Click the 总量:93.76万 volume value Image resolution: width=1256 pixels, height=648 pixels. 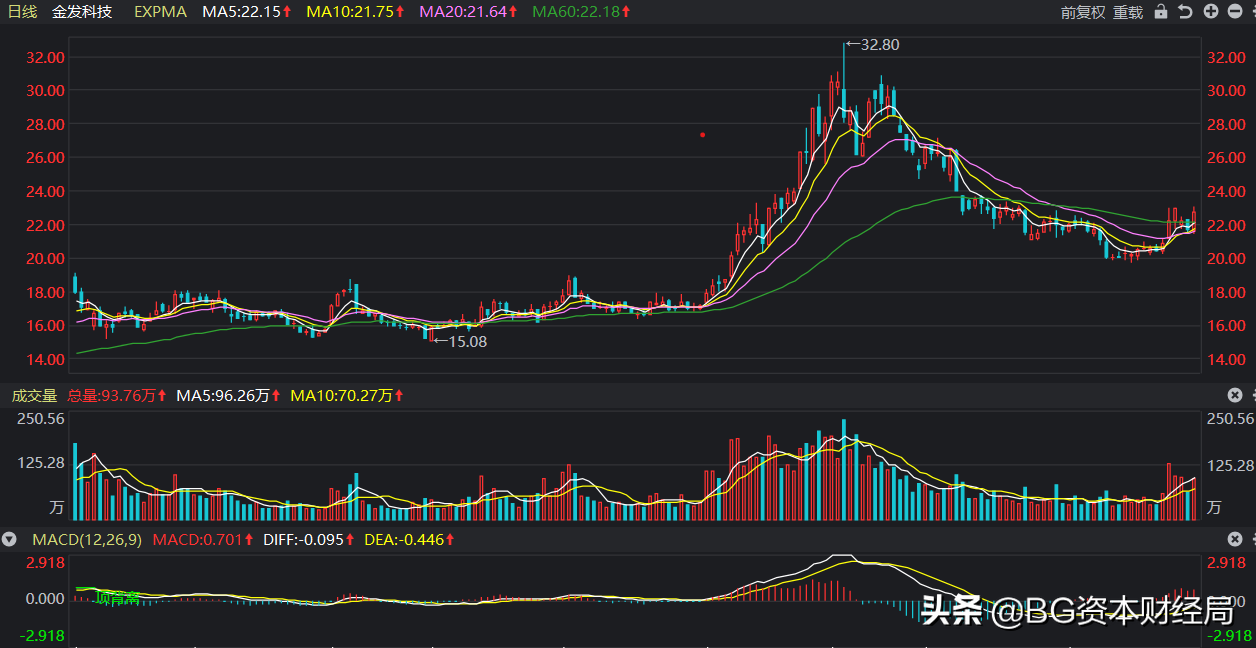[x=117, y=395]
